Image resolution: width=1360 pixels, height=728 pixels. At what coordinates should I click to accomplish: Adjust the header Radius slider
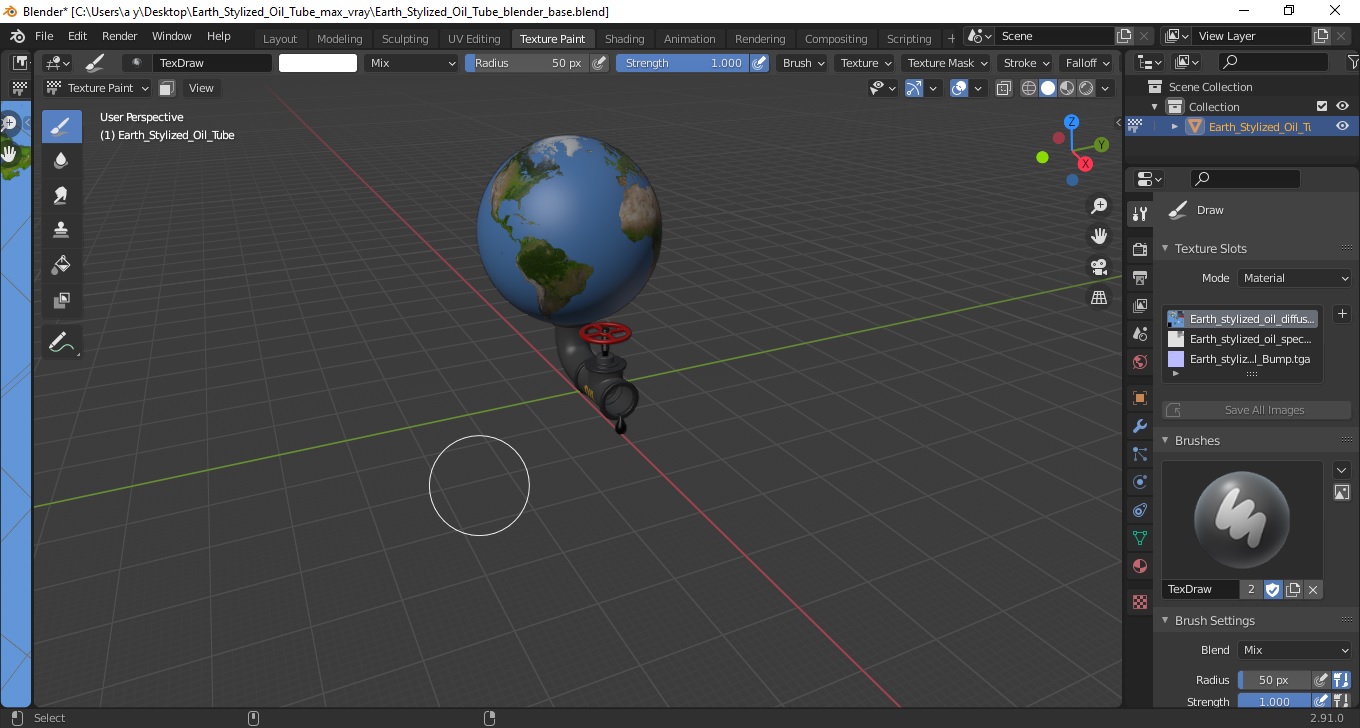coord(527,63)
